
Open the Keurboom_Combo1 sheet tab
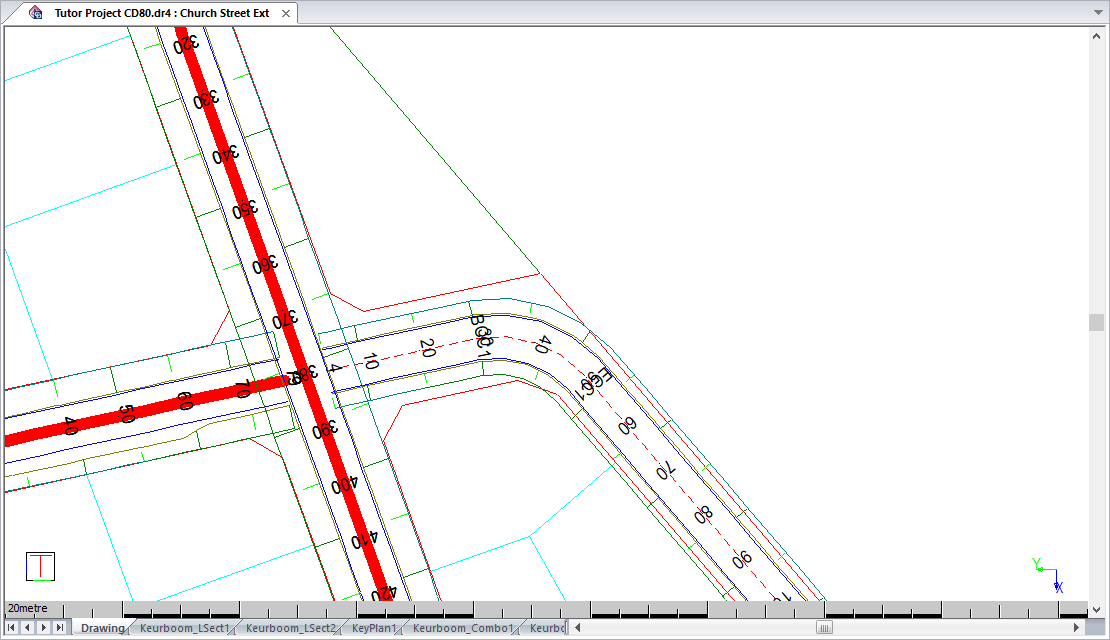(462, 628)
